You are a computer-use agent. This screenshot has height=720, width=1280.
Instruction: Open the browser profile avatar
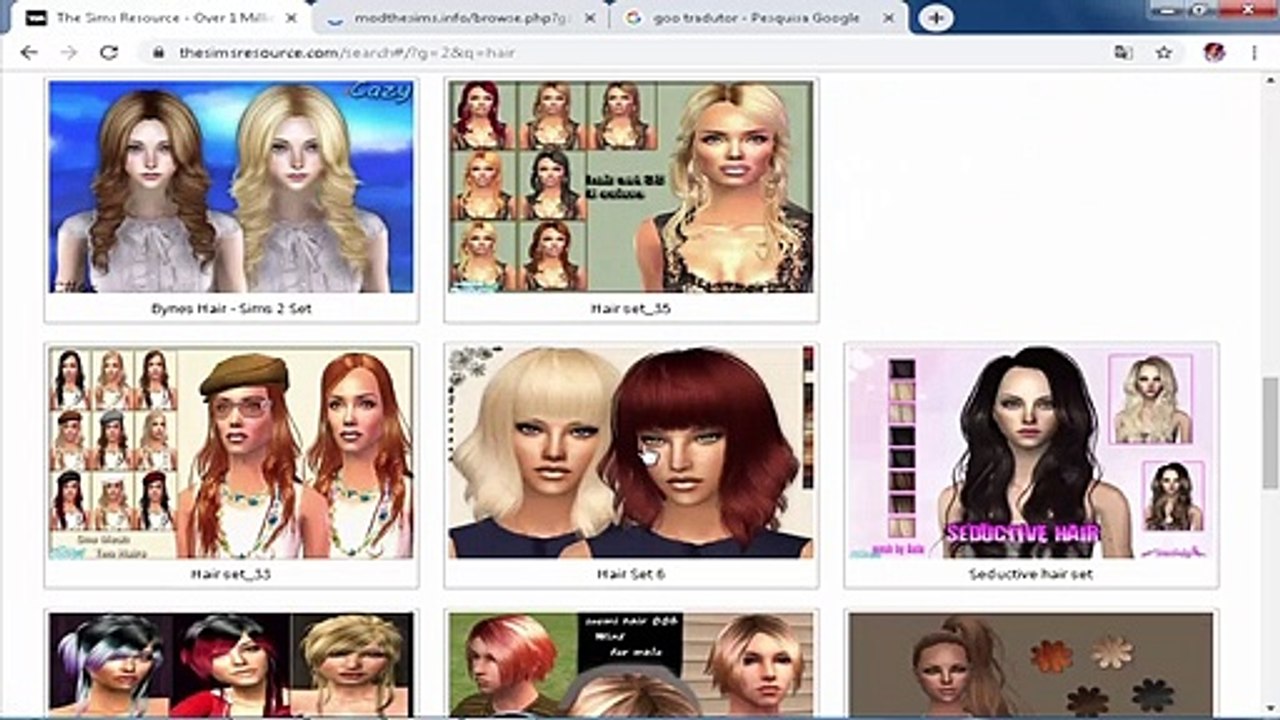coord(1214,53)
